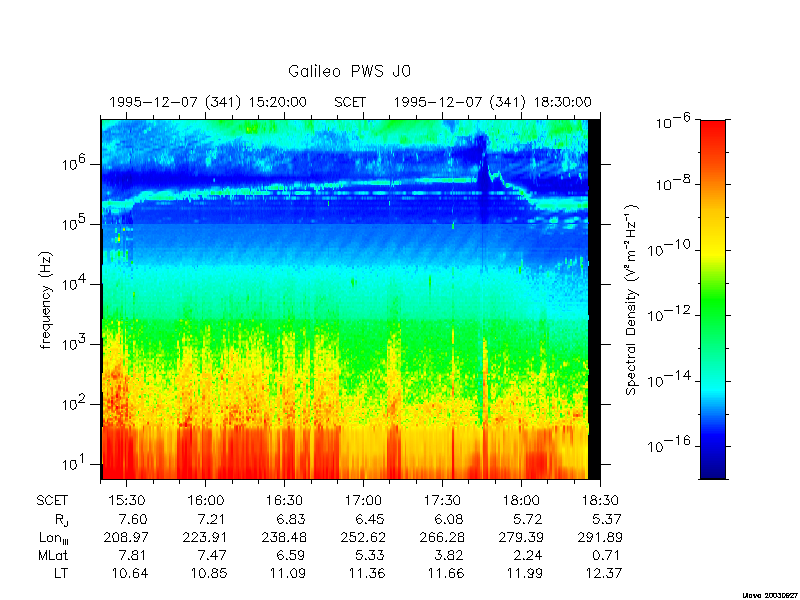The height and width of the screenshot is (600, 800).
Task: Click MLat value '3.82'
Action: [x=448, y=555]
